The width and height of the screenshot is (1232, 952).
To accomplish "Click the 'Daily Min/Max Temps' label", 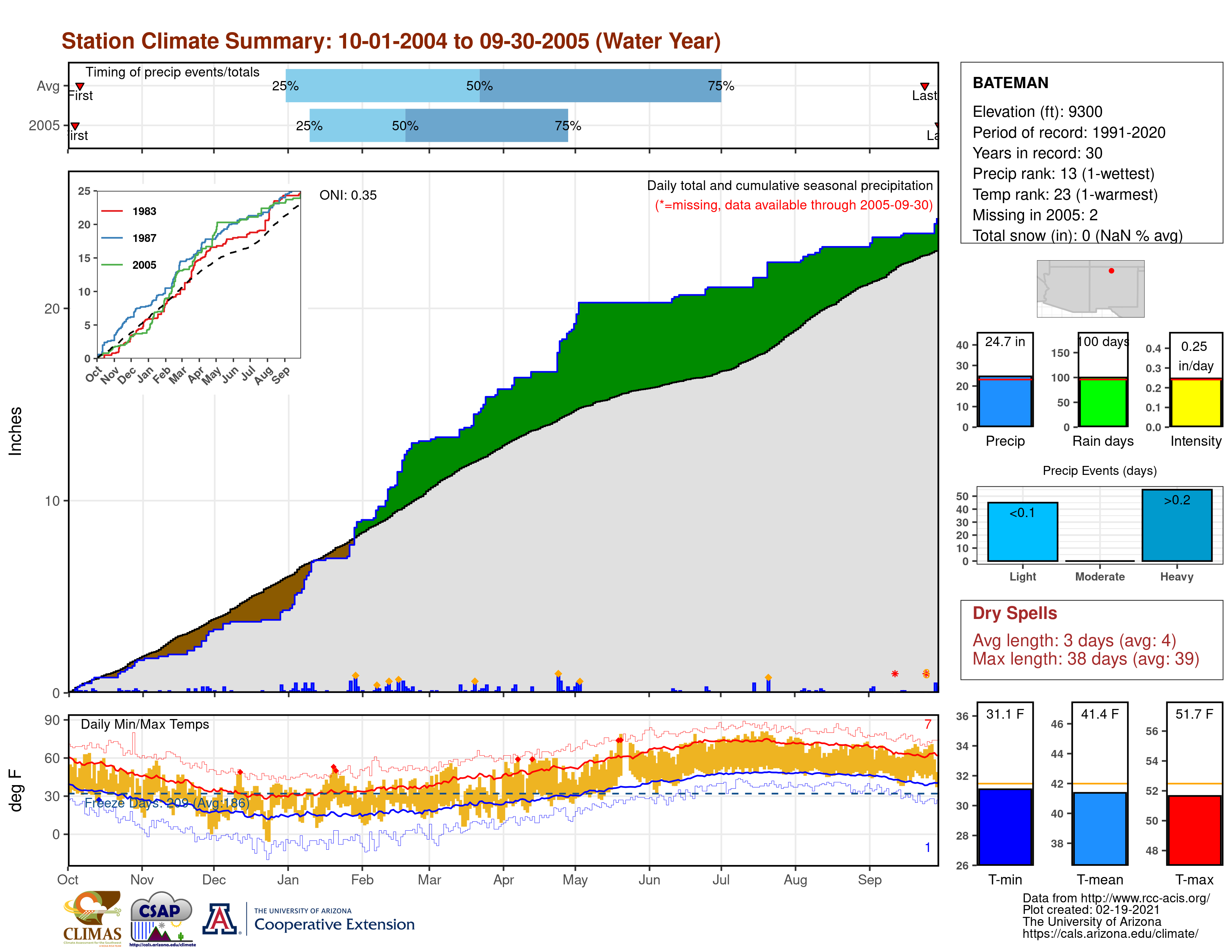I will coord(145,725).
